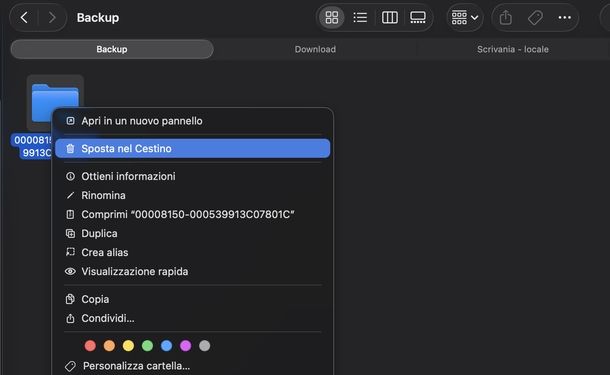
Task: Choose Comprimi "00008150-000539913C07801C"
Action: (x=193, y=214)
